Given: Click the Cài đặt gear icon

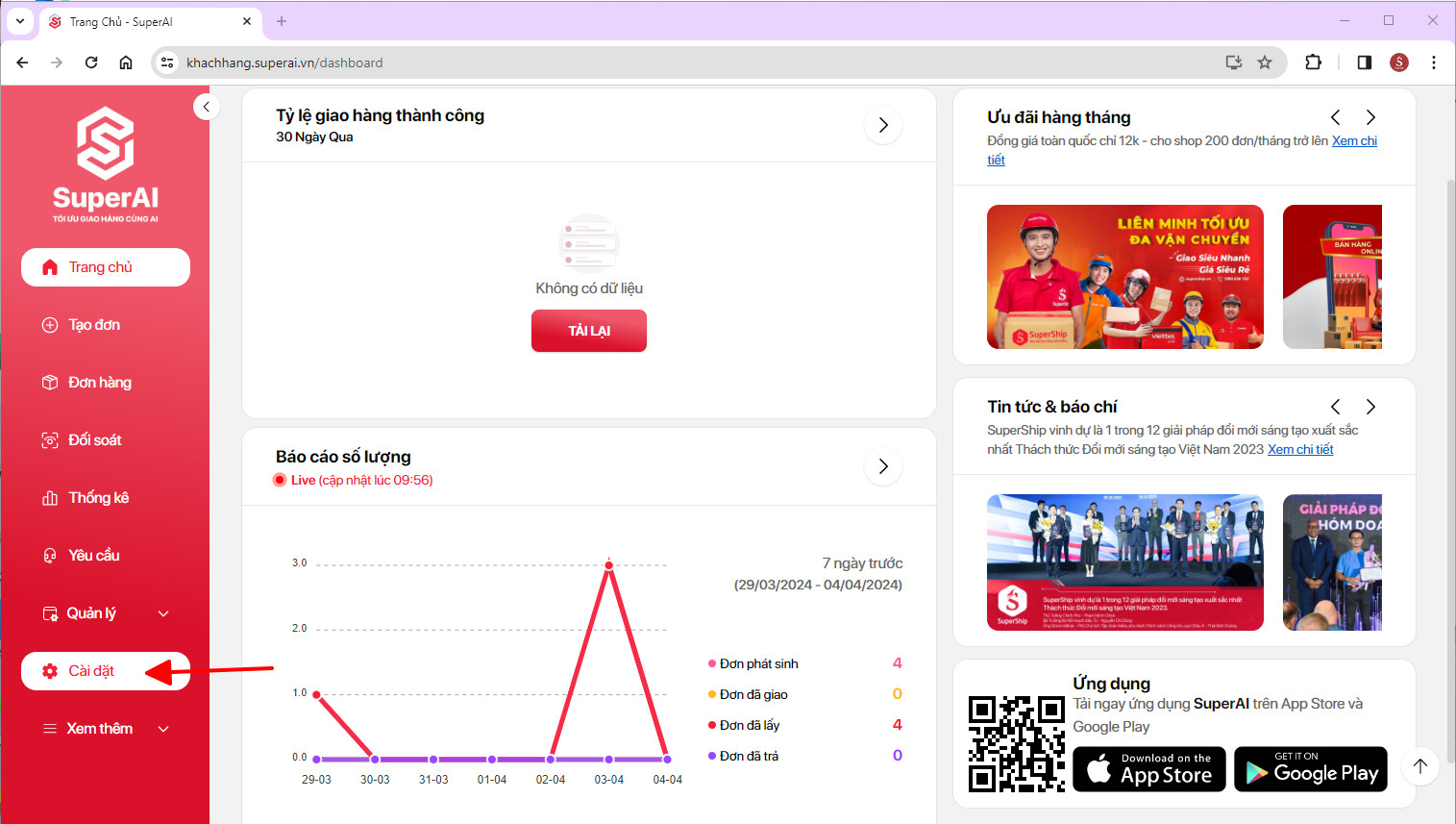Looking at the screenshot, I should pyautogui.click(x=50, y=671).
